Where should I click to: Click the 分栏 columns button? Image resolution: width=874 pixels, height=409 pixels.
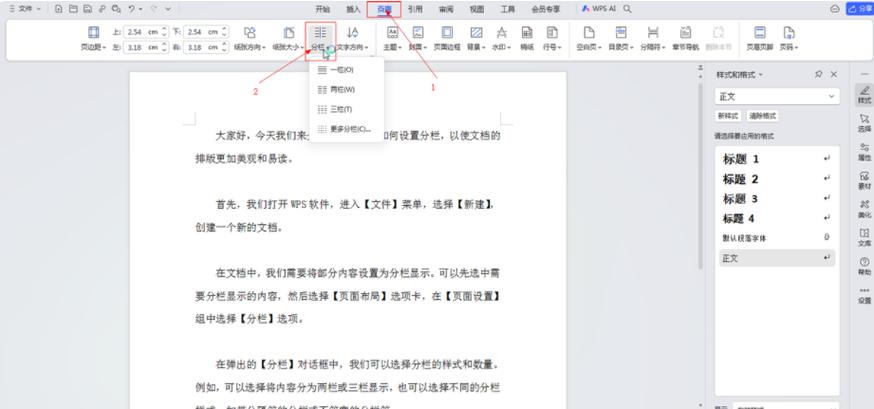coord(321,38)
